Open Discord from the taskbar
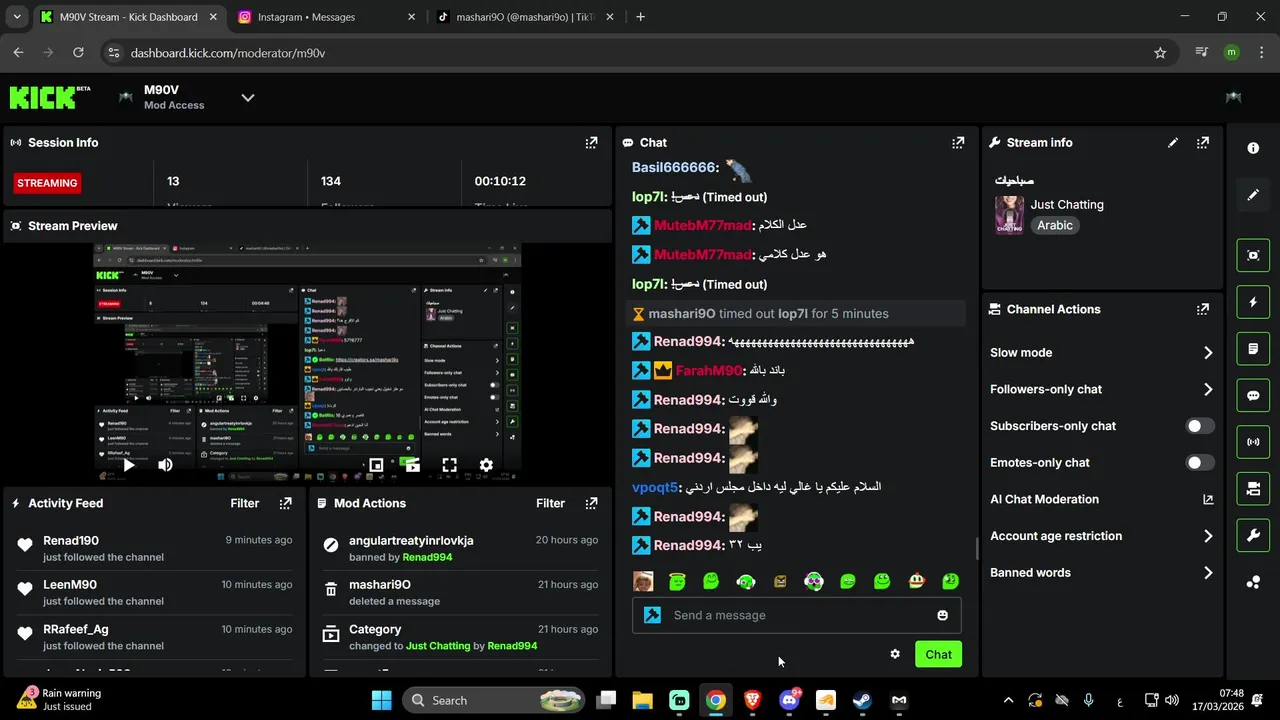The width and height of the screenshot is (1280, 720). click(x=789, y=700)
